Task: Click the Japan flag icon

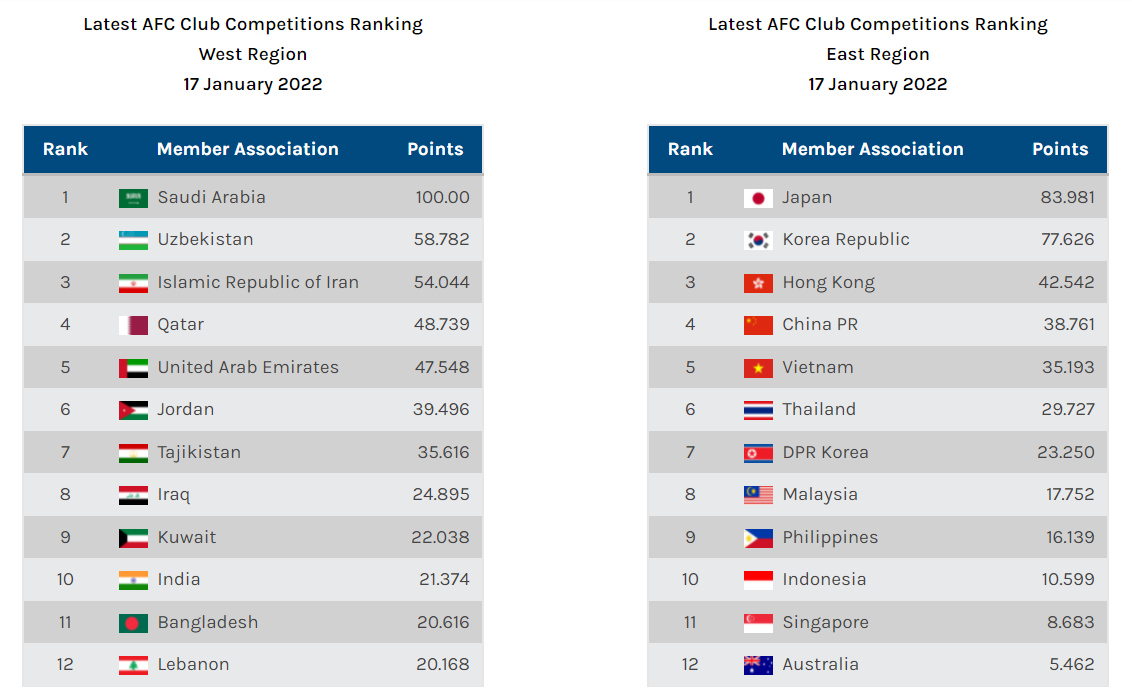Action: pyautogui.click(x=758, y=198)
